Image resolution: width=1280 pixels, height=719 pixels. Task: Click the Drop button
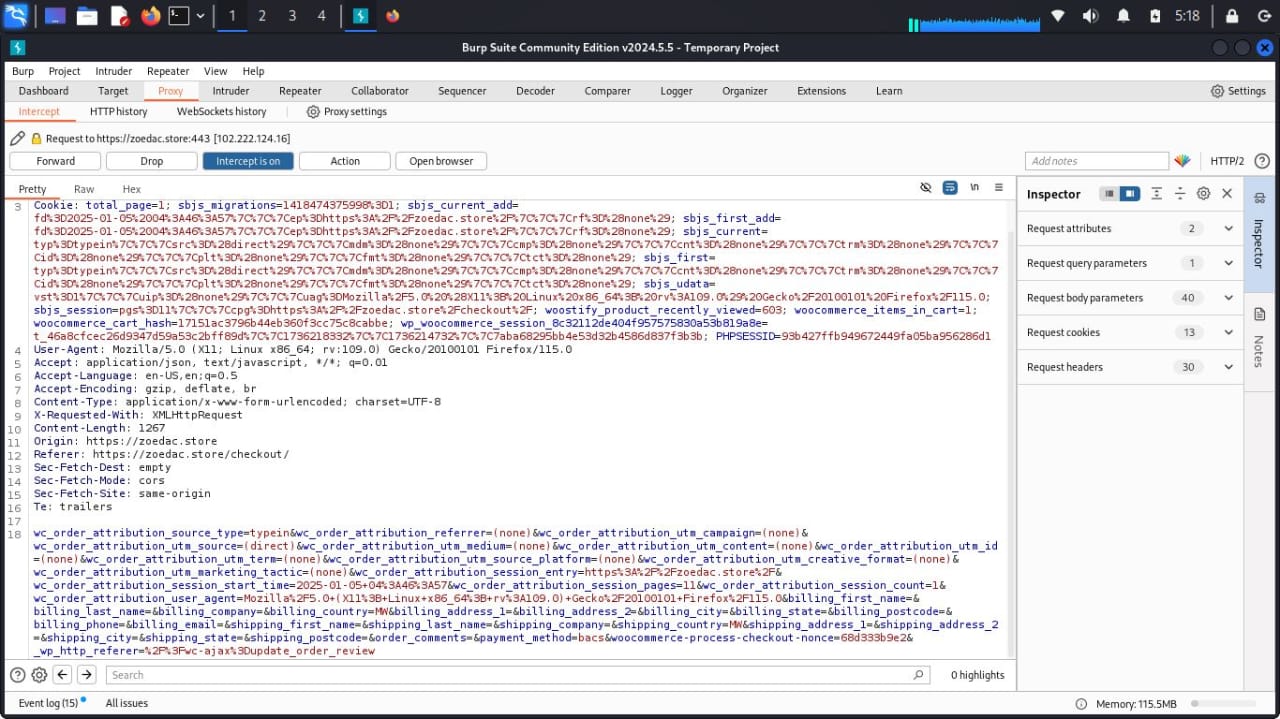pyautogui.click(x=151, y=161)
